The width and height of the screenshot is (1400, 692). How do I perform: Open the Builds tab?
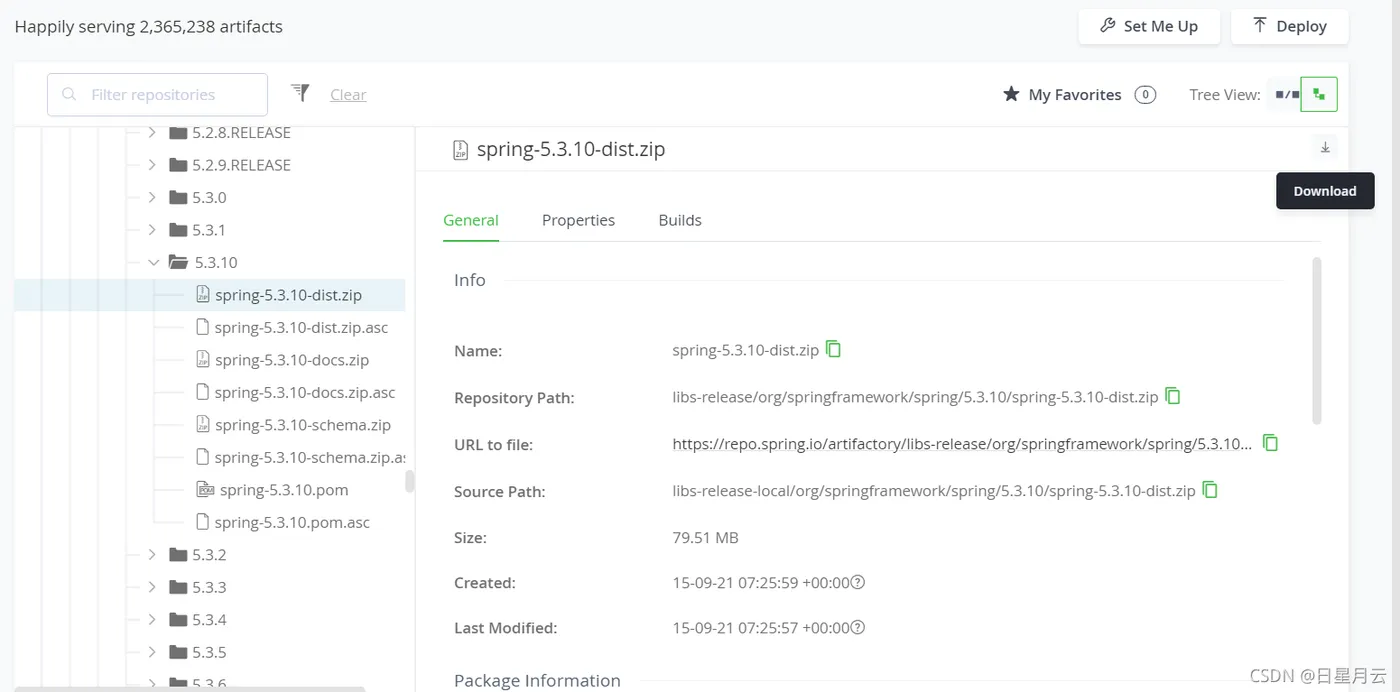(680, 220)
